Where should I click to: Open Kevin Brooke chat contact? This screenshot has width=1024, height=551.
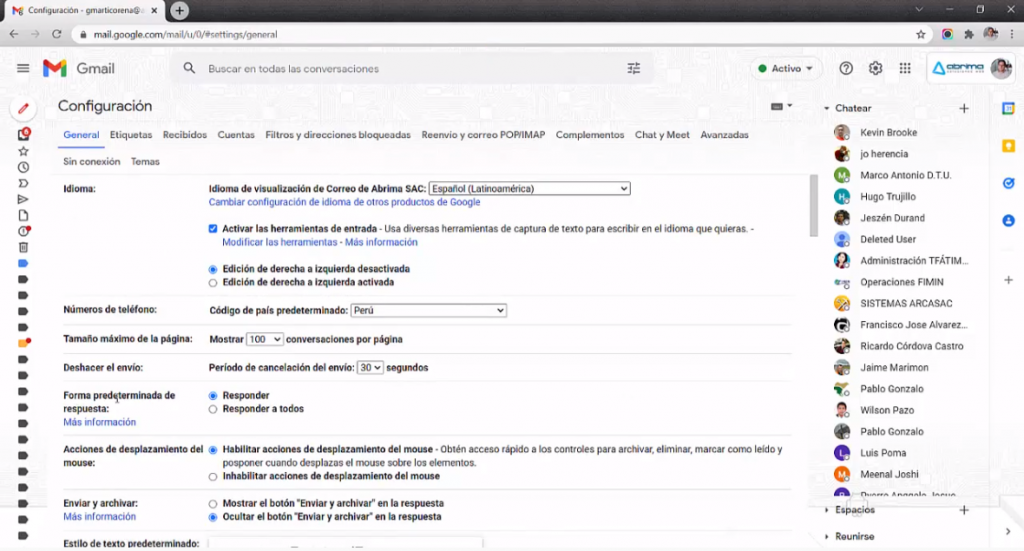[x=888, y=132]
